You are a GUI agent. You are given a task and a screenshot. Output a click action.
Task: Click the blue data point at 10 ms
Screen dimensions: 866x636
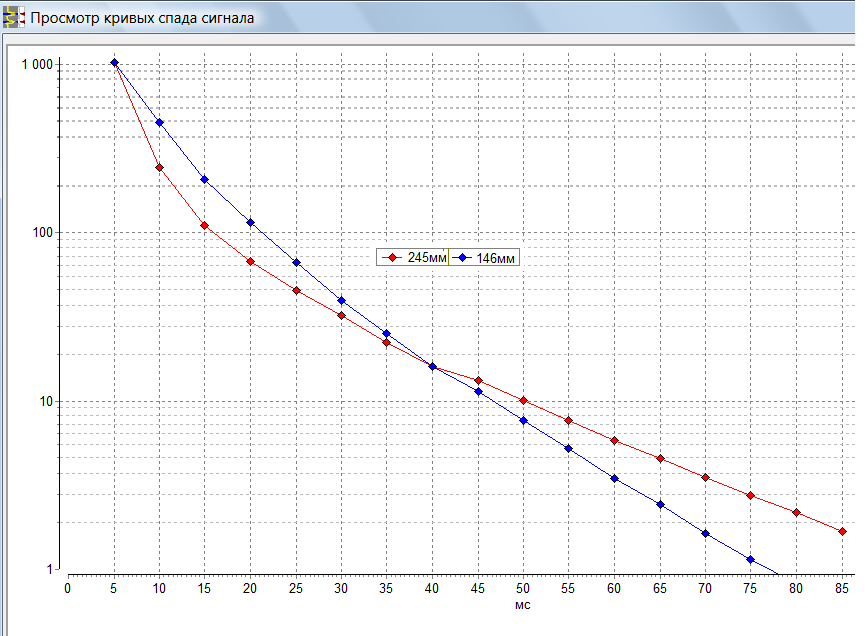160,123
